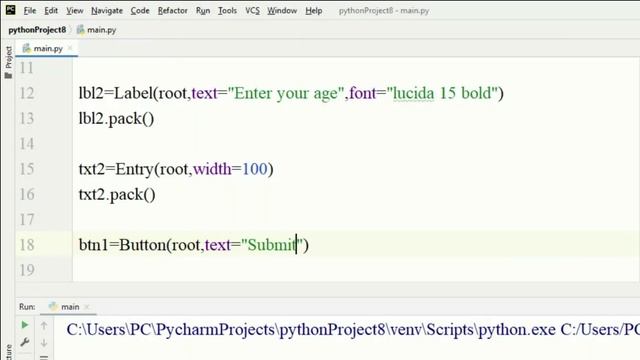
Task: Close the main tab in the Run panel
Action: pyautogui.click(x=87, y=307)
